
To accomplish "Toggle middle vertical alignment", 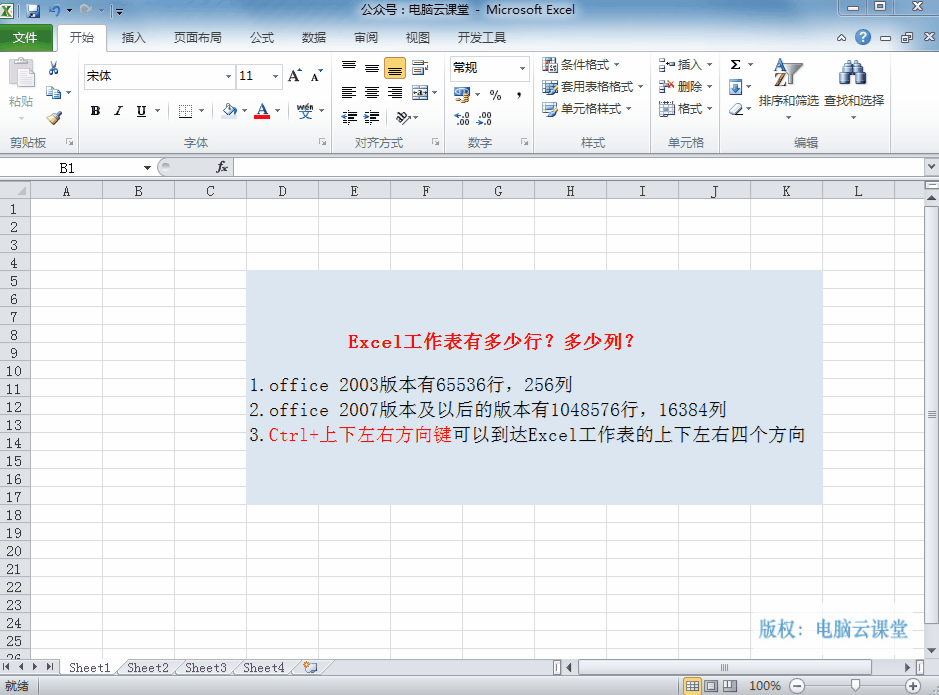I will click(x=372, y=68).
